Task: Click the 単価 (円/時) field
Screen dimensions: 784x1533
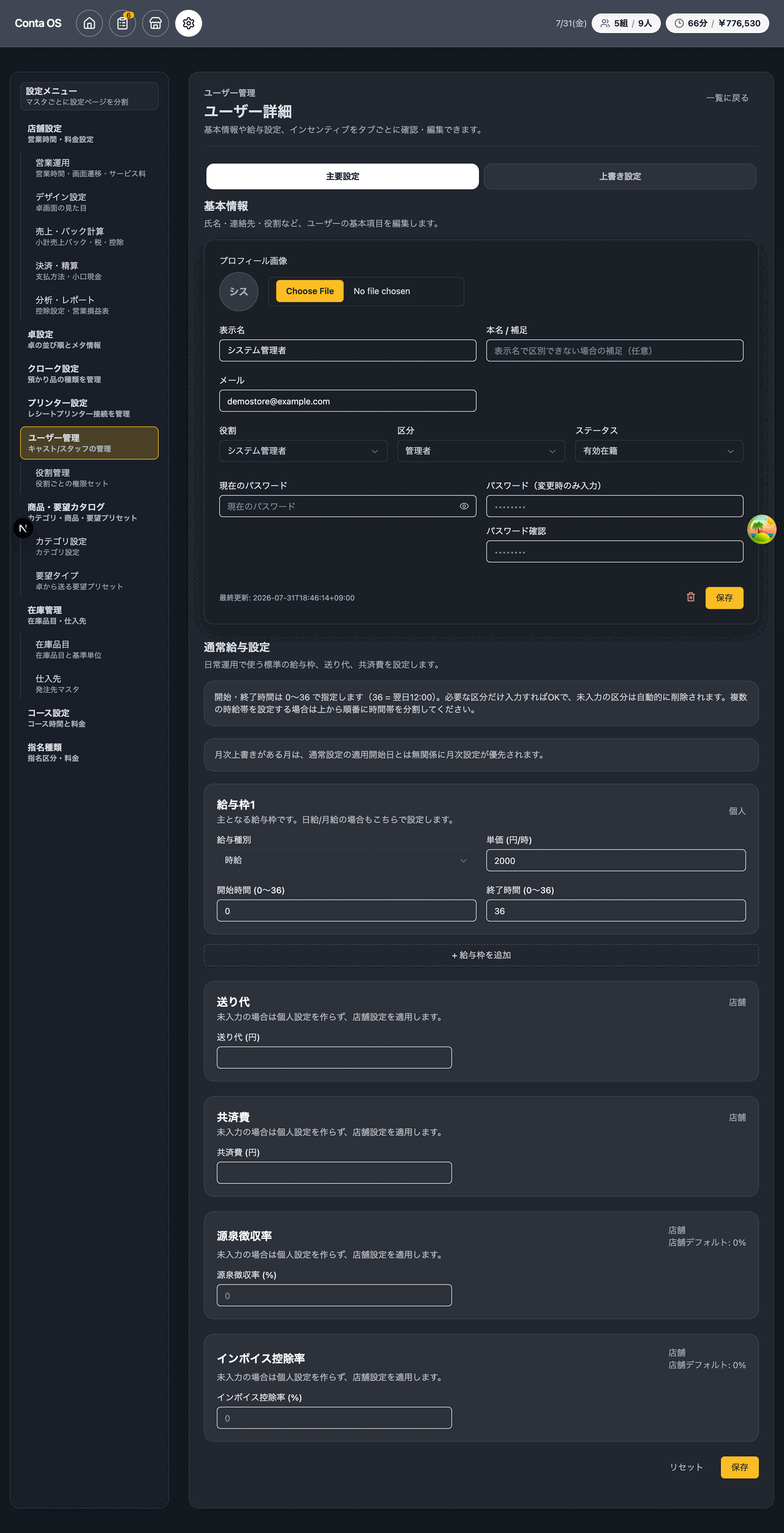Action: tap(616, 860)
